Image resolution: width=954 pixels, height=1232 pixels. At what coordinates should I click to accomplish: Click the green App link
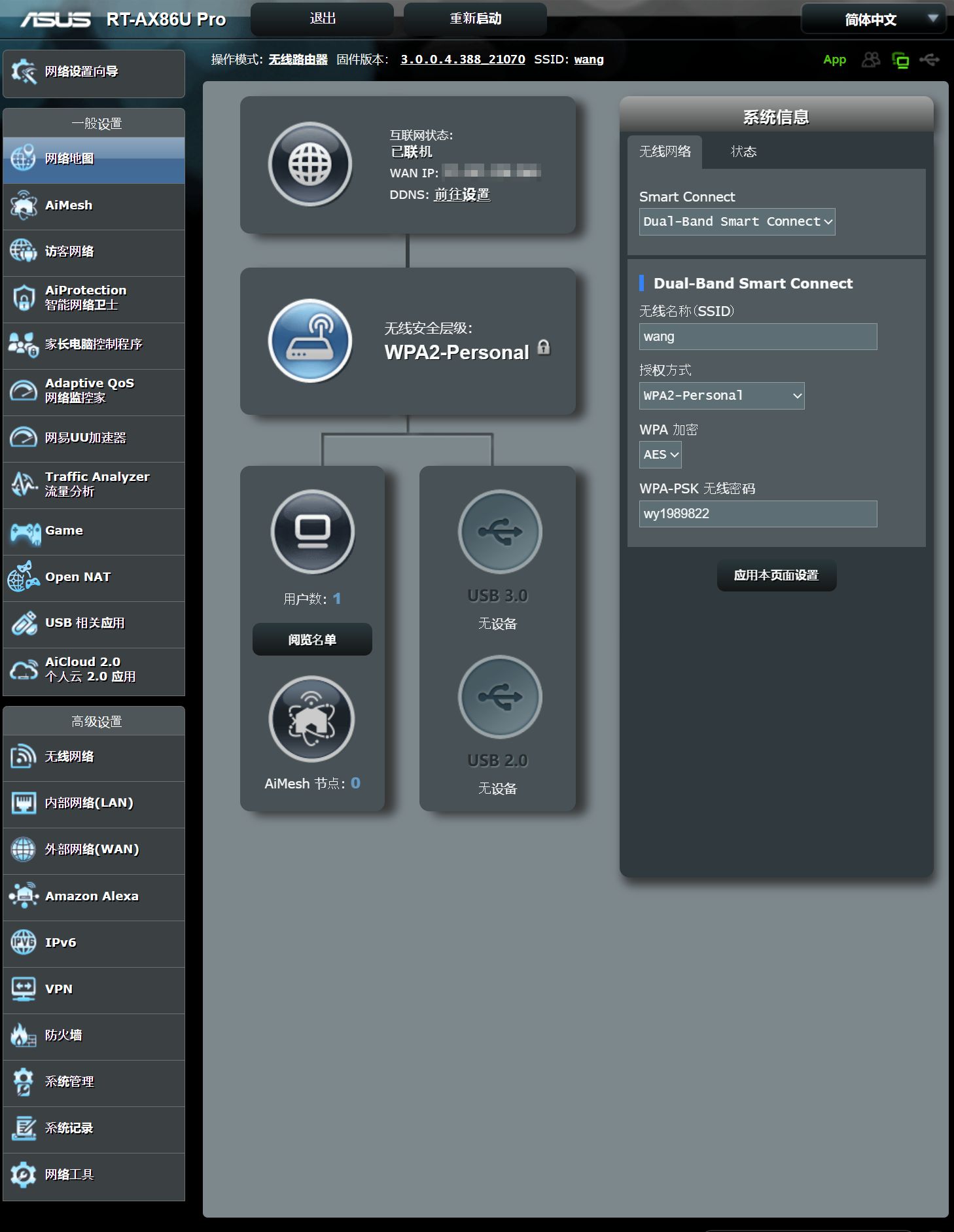coord(834,60)
